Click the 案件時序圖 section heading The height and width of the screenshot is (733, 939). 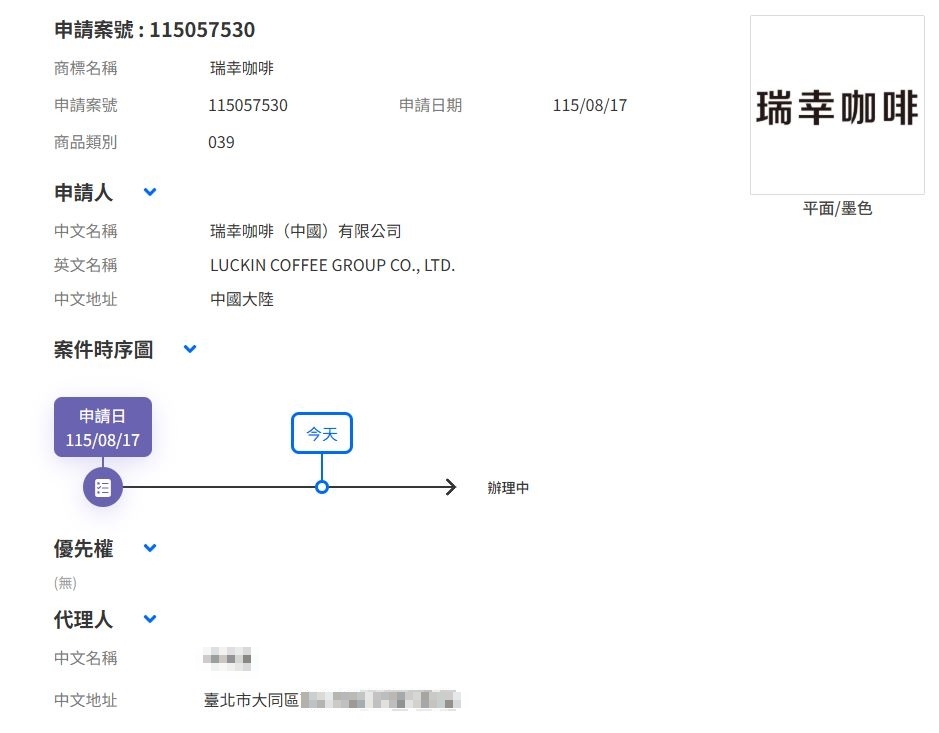click(x=104, y=350)
